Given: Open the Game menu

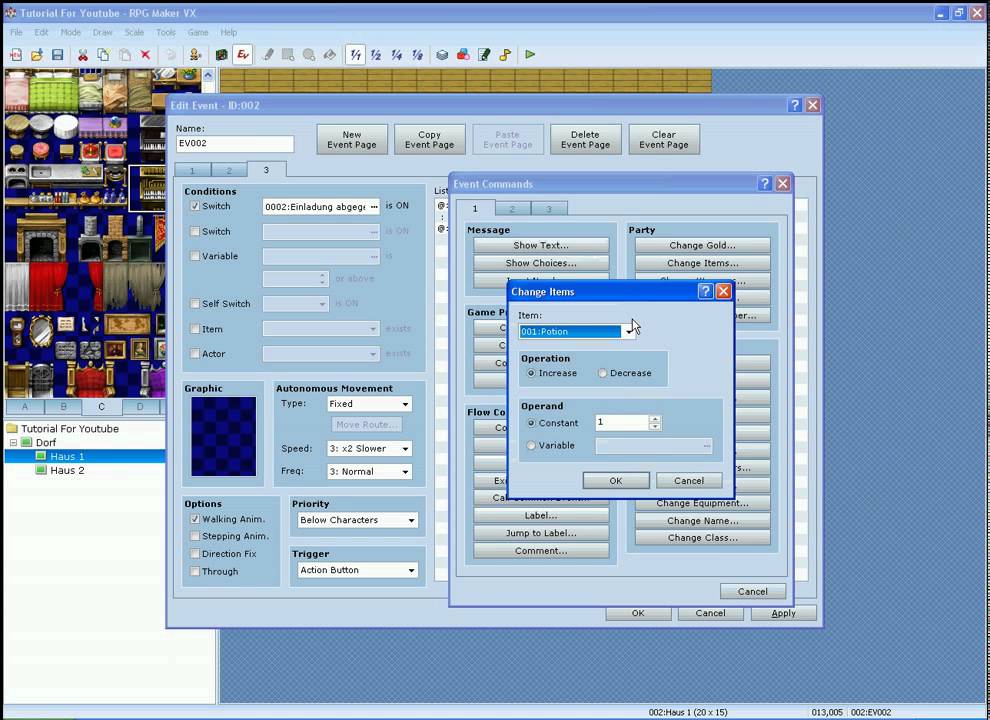Looking at the screenshot, I should (198, 32).
